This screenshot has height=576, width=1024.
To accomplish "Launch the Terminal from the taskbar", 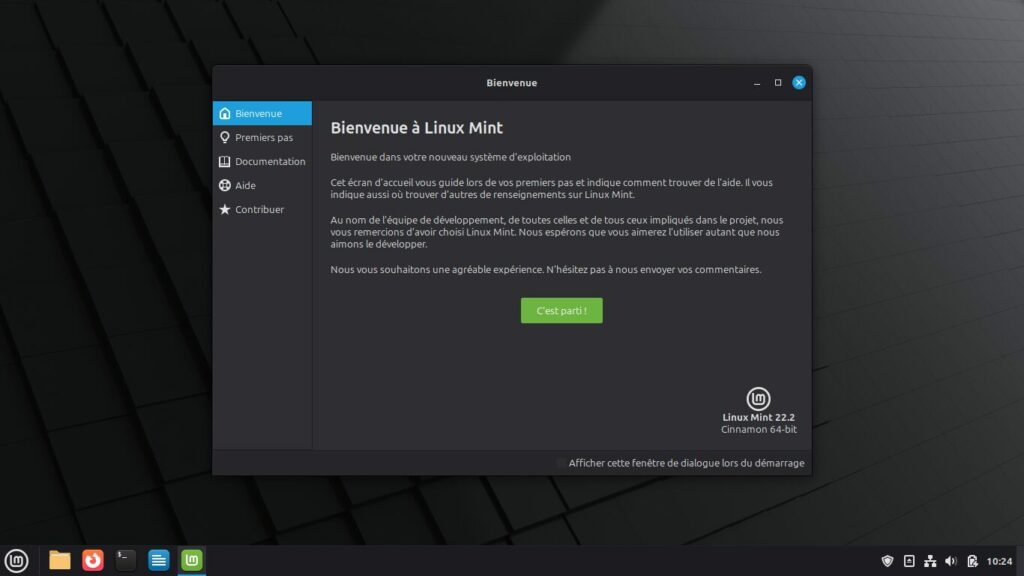I will pos(125,560).
